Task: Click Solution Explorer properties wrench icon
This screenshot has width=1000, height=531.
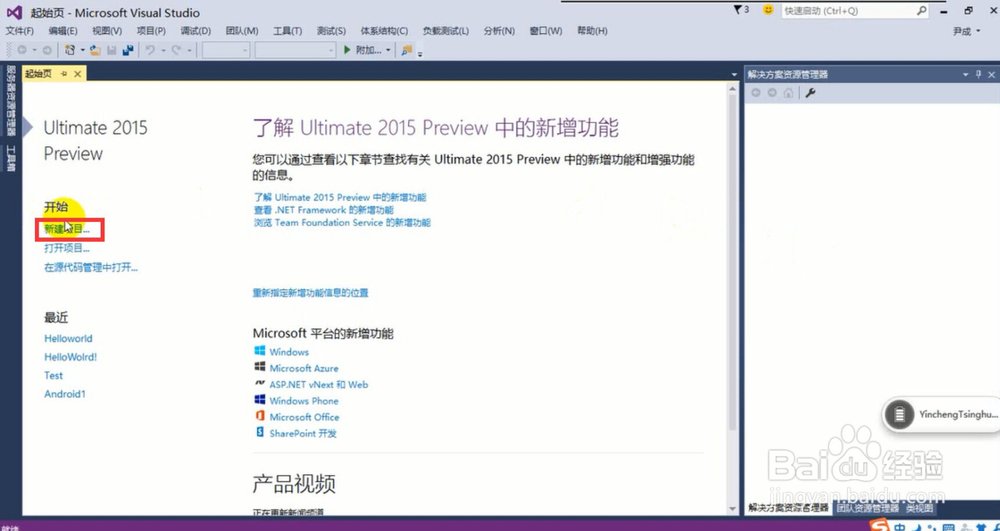Action: tap(811, 93)
